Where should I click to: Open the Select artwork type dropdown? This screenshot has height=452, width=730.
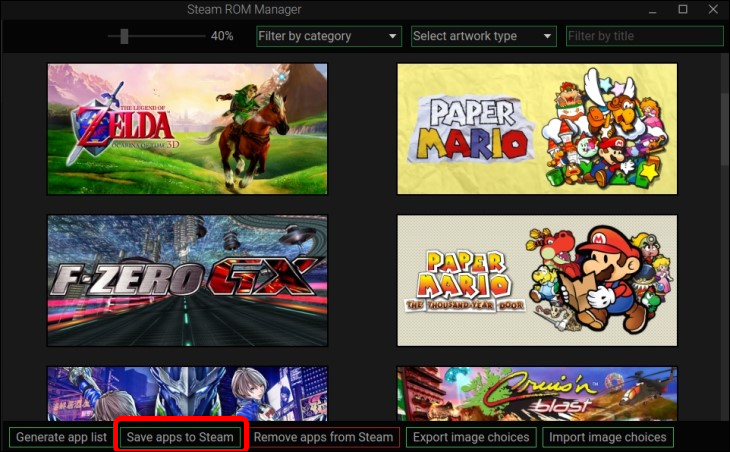click(x=484, y=36)
